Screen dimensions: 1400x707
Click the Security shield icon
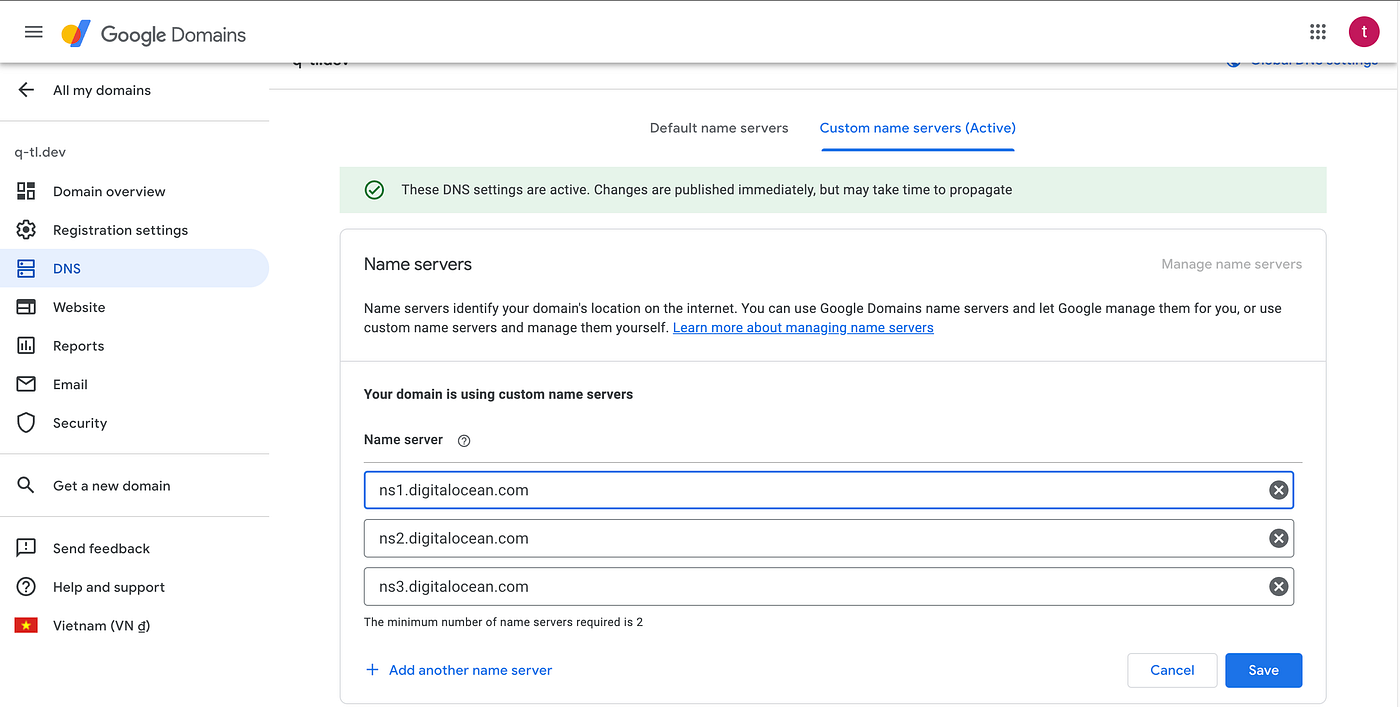tap(27, 423)
